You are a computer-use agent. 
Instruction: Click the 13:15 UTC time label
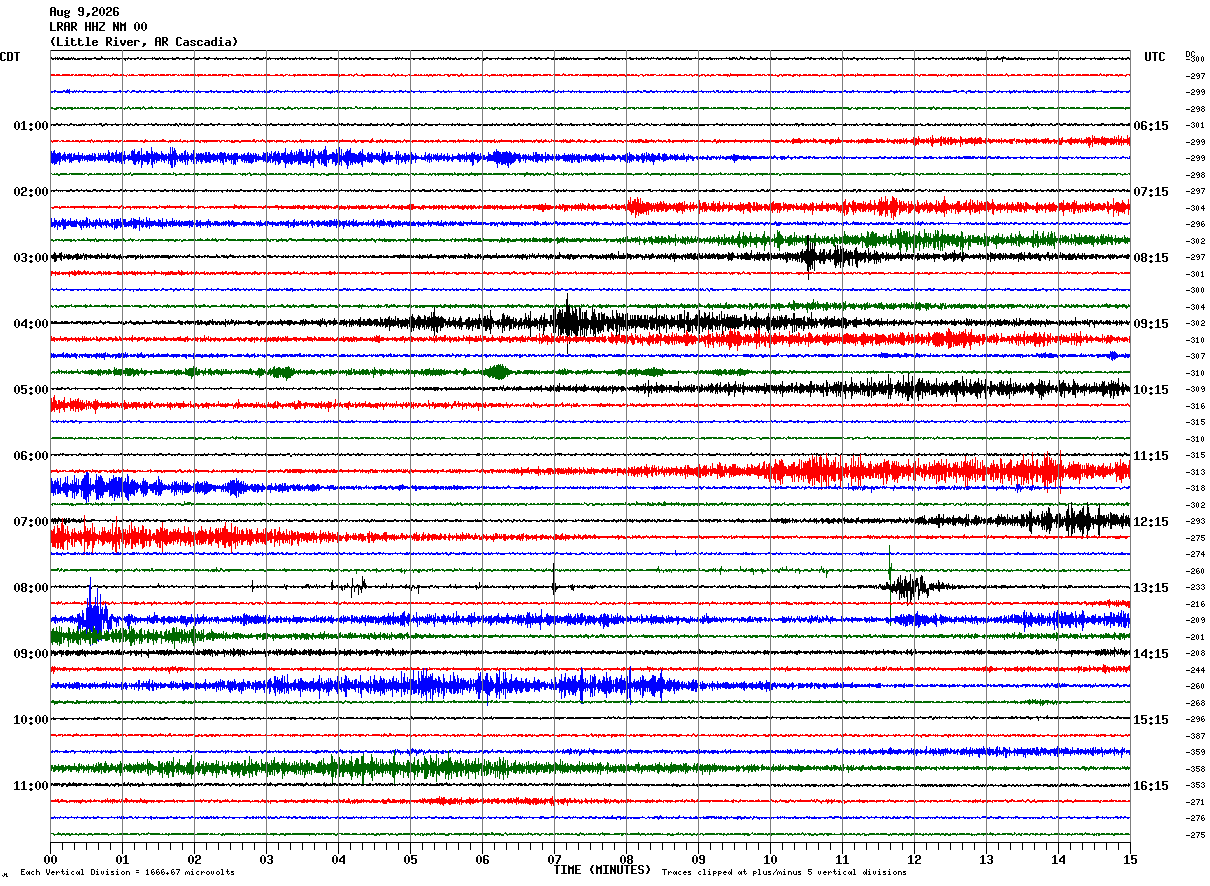coord(1151,588)
